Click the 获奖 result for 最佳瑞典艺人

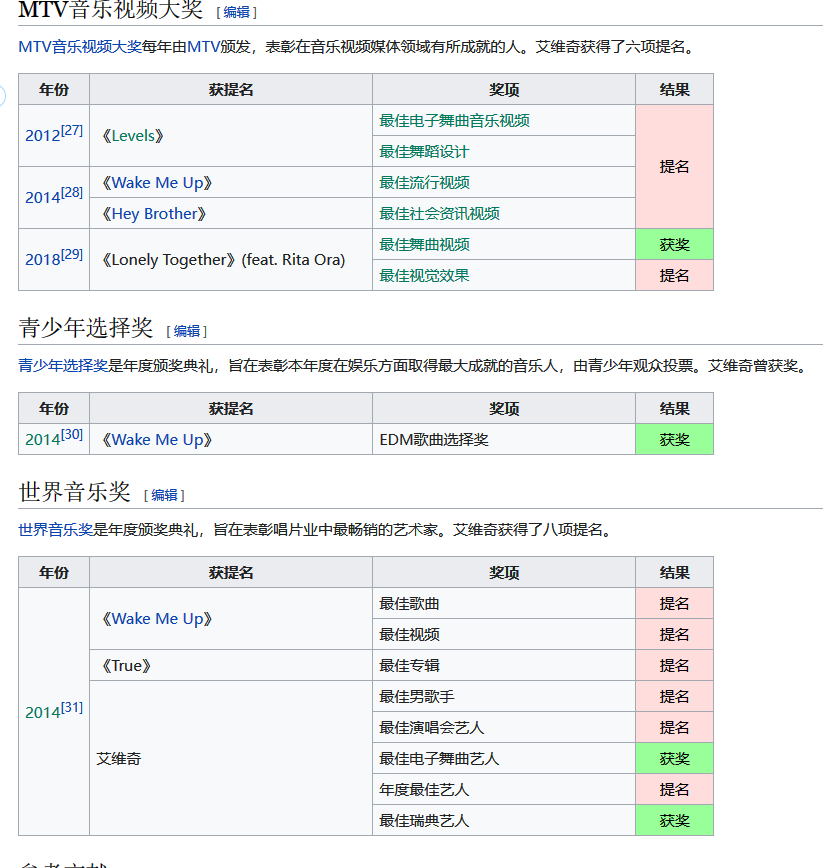(x=674, y=820)
